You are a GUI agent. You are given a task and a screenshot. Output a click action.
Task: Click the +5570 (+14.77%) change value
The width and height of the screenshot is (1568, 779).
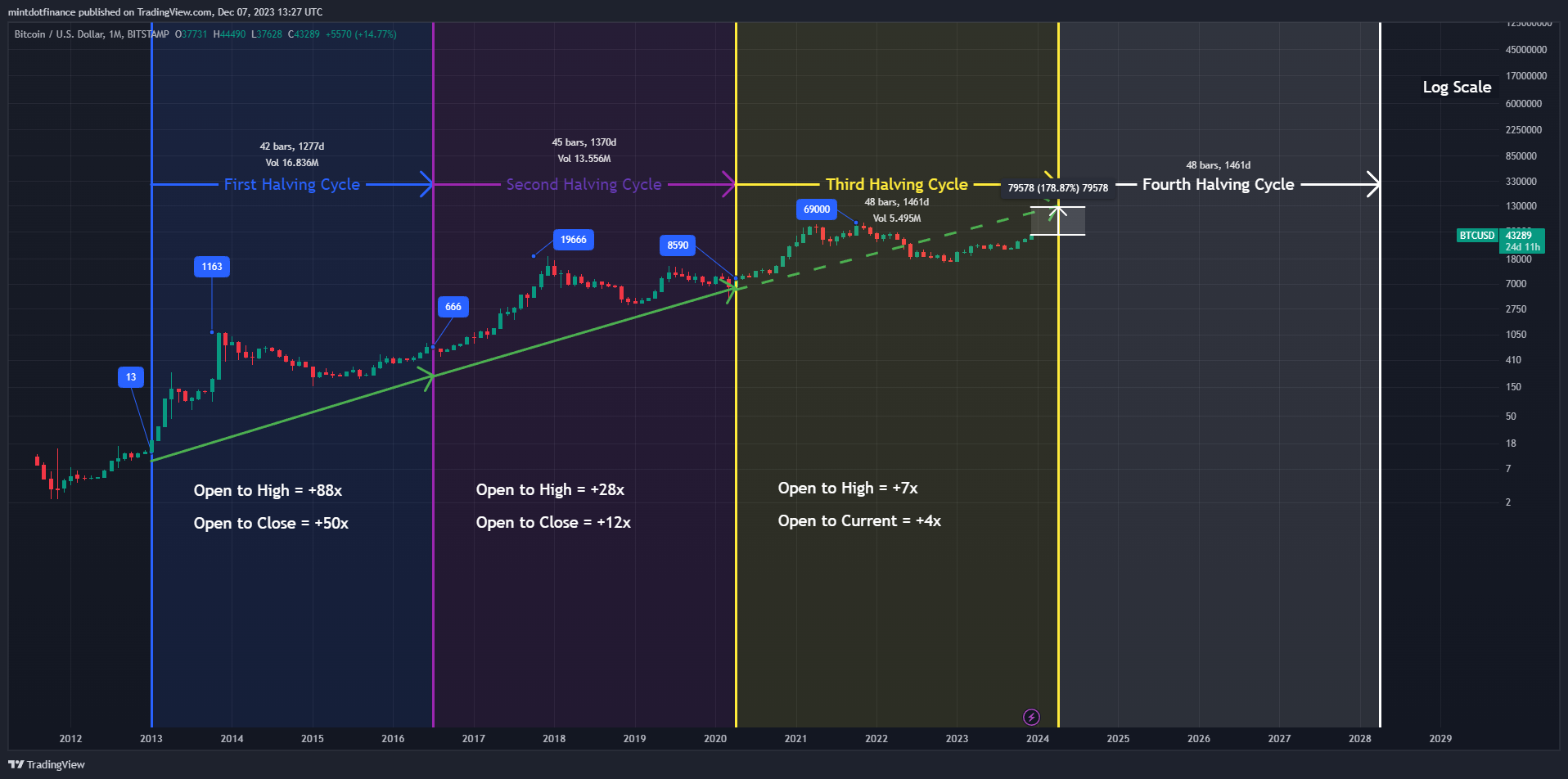361,34
